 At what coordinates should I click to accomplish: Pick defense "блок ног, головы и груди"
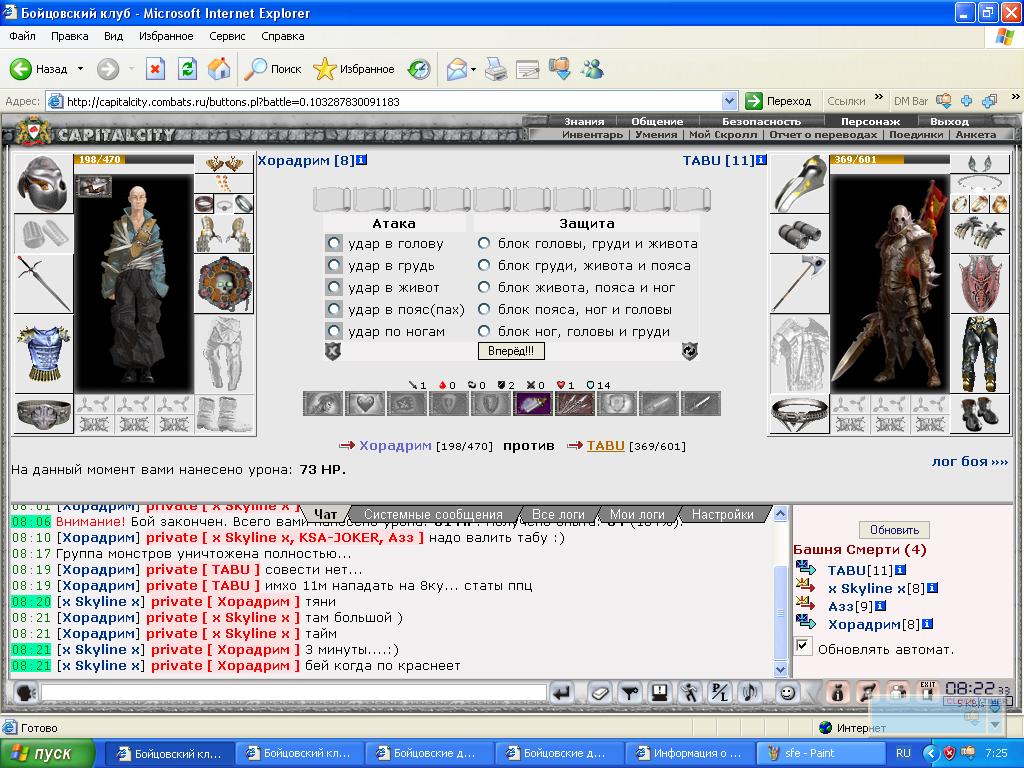point(484,331)
